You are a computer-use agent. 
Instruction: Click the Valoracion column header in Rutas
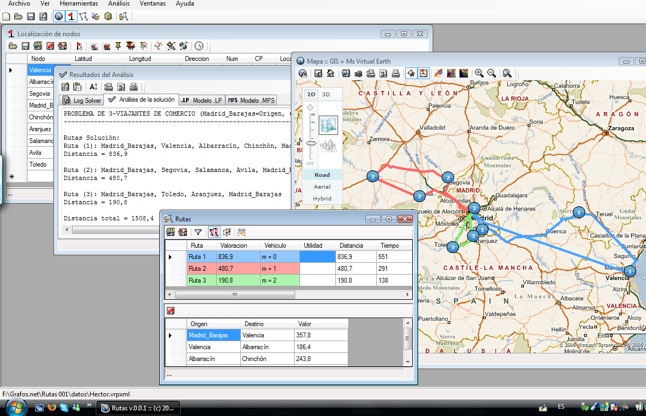(239, 245)
